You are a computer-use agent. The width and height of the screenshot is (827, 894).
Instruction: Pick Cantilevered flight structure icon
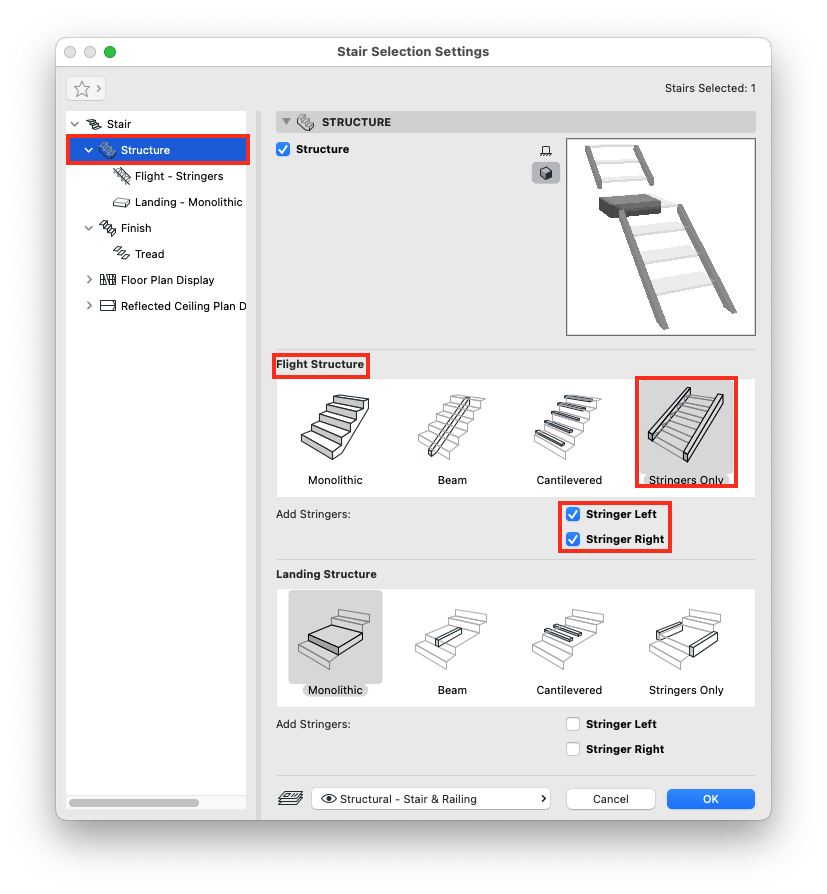point(569,427)
